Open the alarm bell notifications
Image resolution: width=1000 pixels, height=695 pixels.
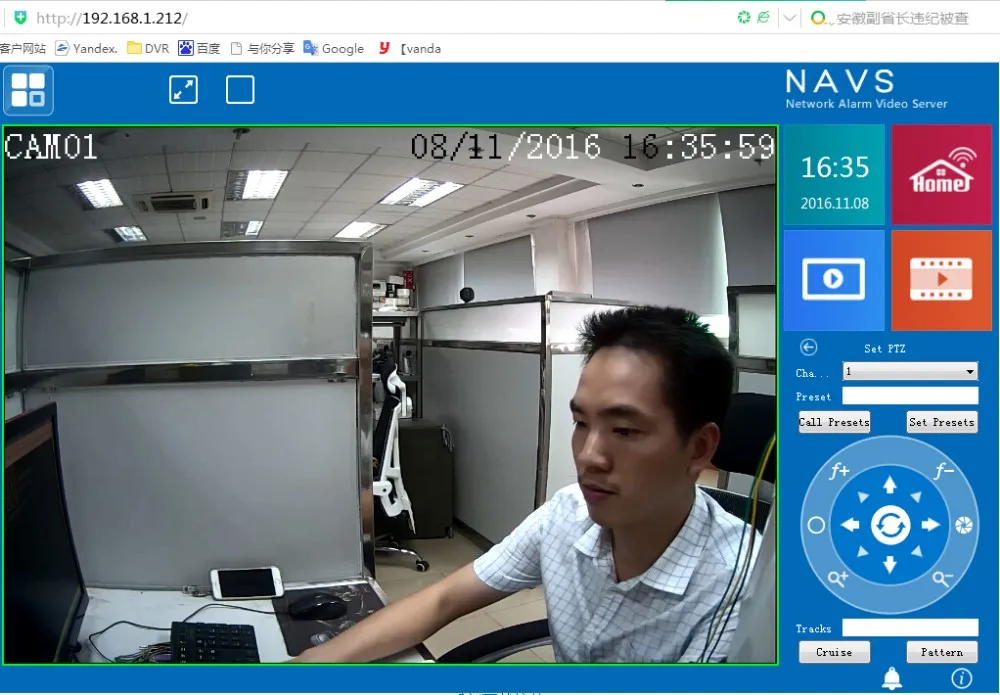(892, 679)
